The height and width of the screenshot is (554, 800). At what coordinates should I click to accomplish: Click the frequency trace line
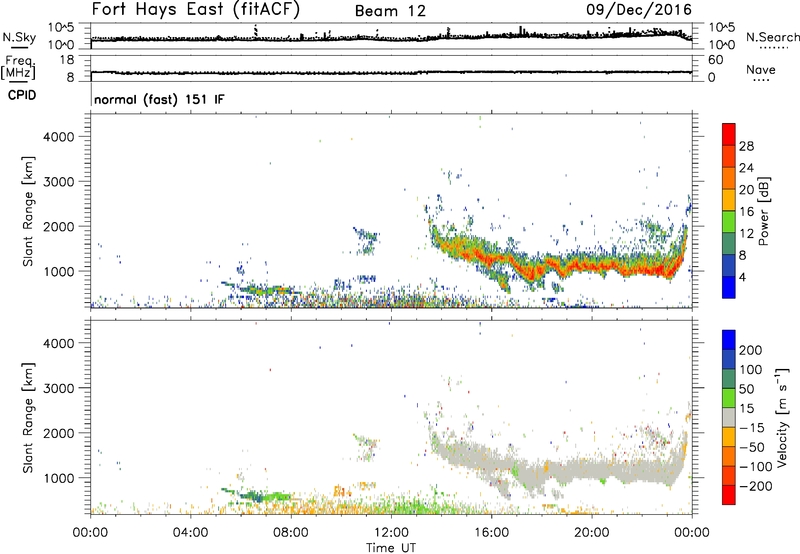391,72
